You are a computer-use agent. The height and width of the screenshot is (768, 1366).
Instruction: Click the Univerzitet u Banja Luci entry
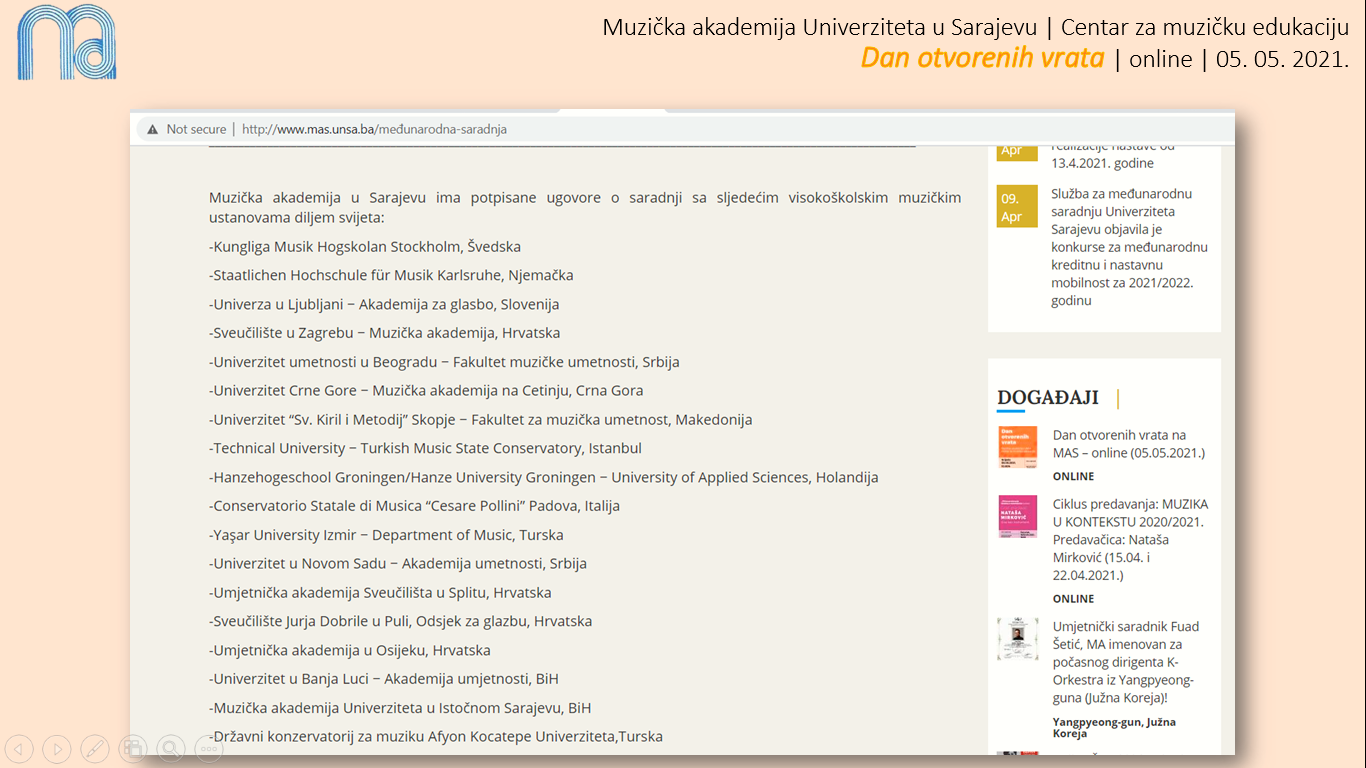pos(384,679)
